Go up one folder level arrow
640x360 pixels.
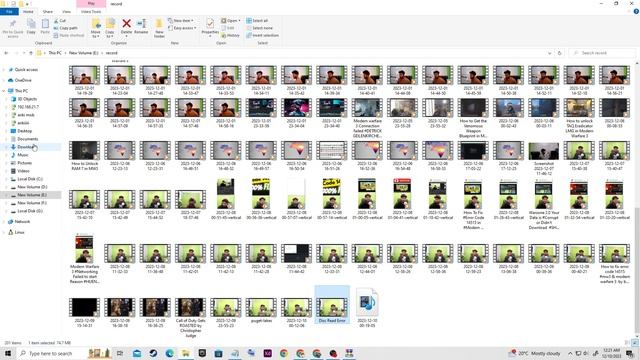31,53
